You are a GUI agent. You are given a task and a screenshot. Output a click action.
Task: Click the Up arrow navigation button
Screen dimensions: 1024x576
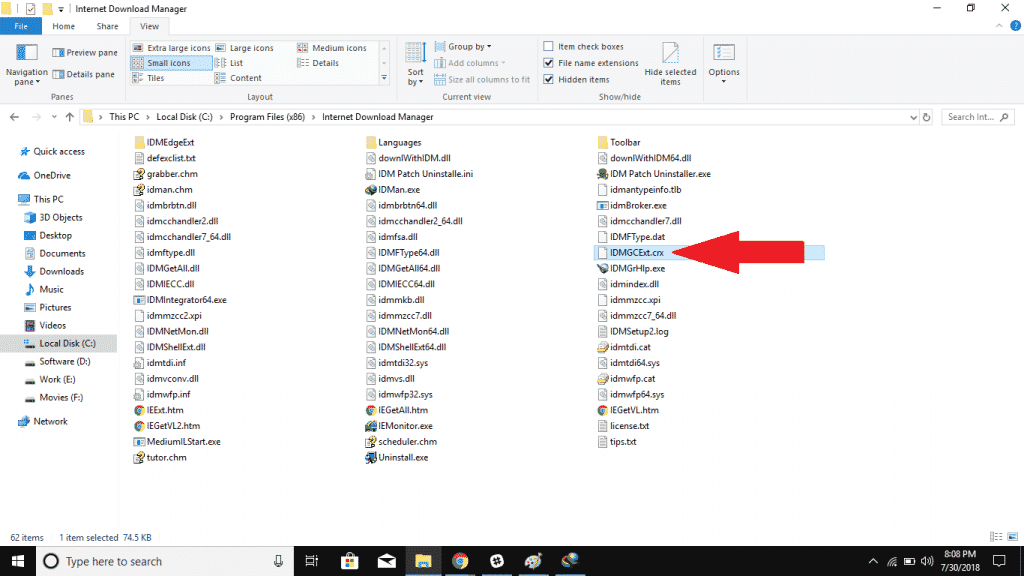click(68, 117)
